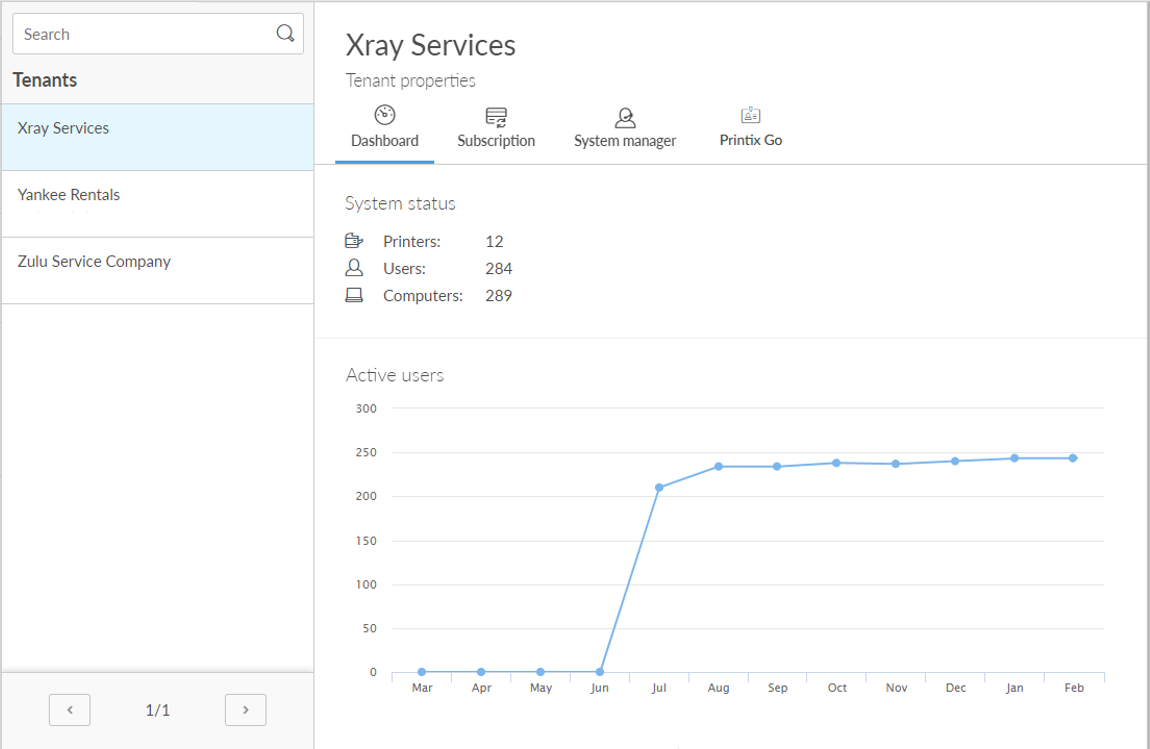Focus the tenant Search field
The width and height of the screenshot is (1150, 749).
point(145,34)
